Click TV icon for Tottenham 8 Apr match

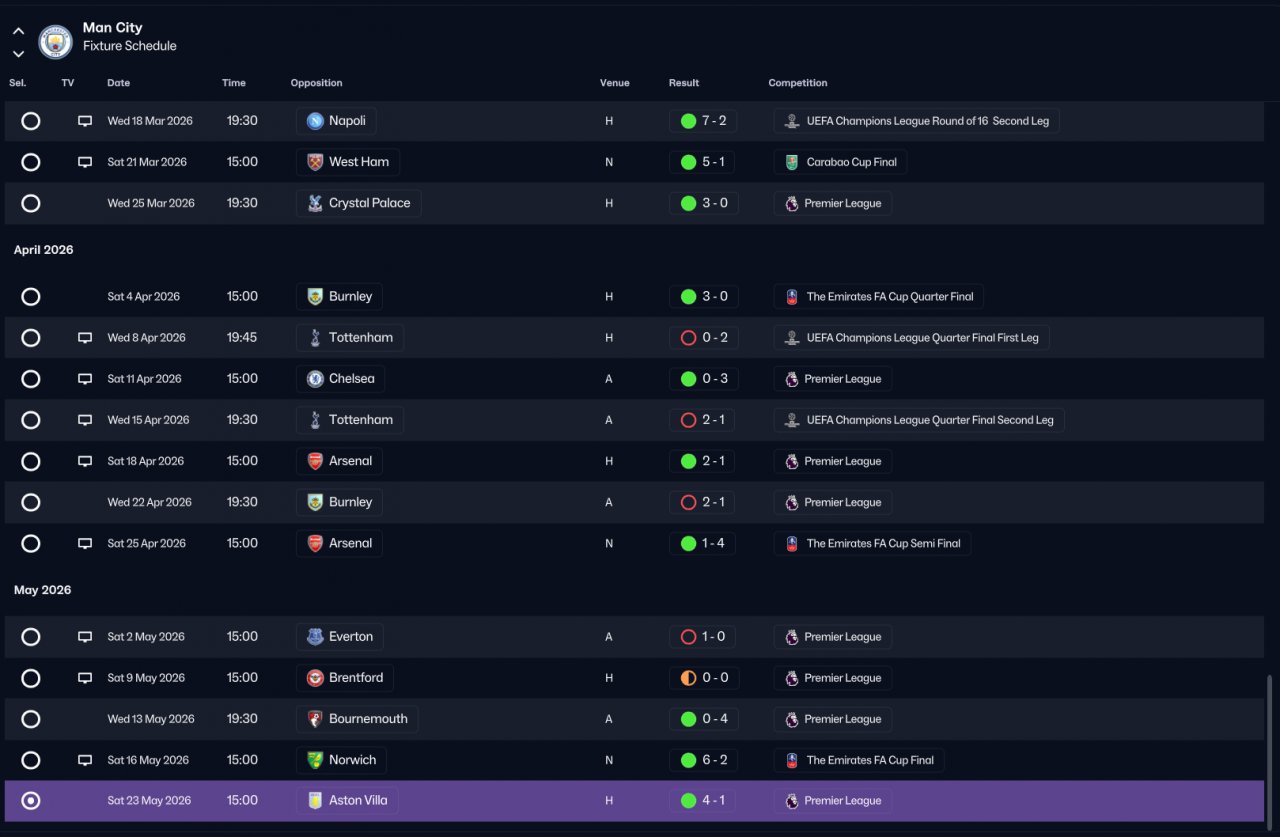coord(85,338)
